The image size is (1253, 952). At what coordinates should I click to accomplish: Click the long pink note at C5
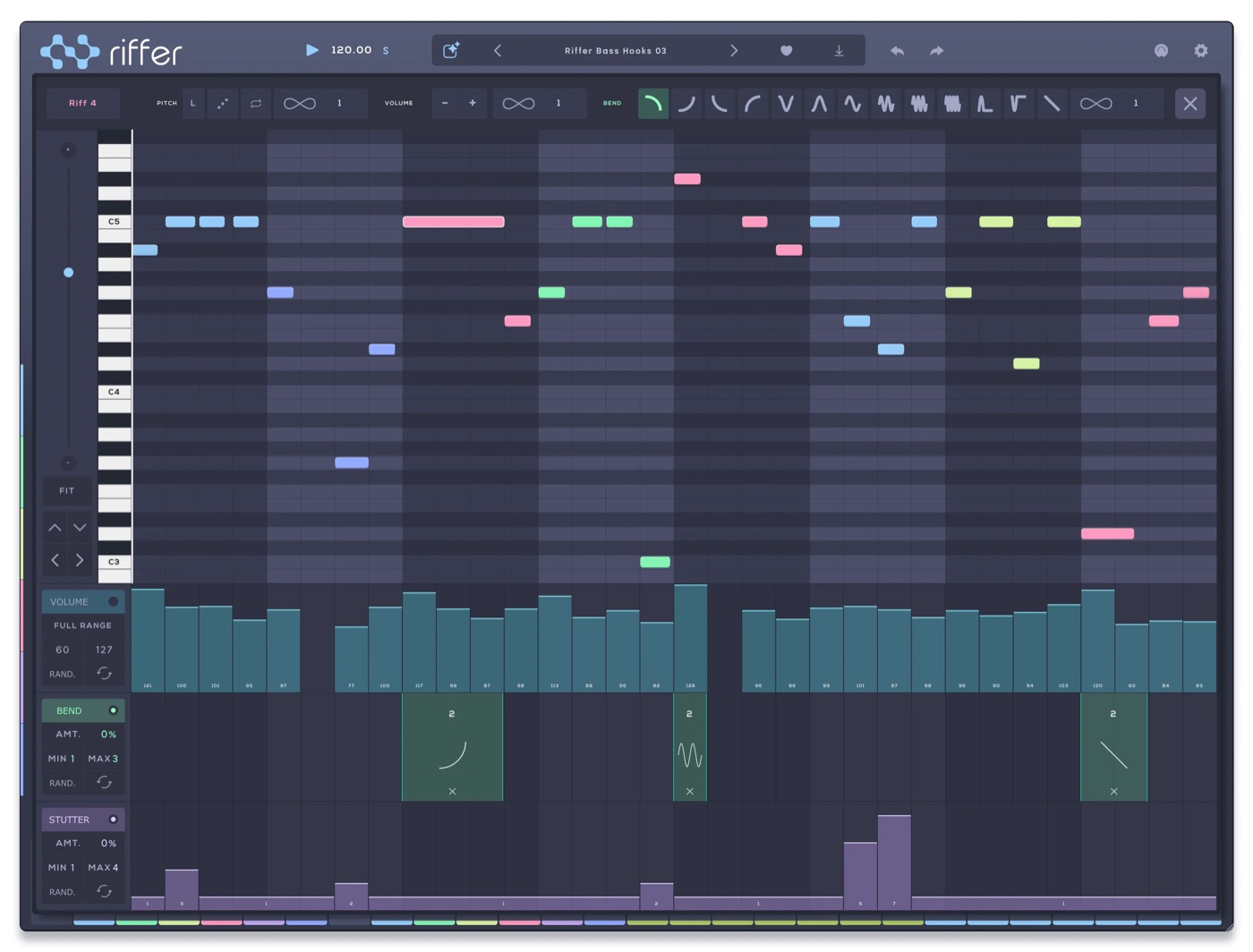pyautogui.click(x=454, y=222)
